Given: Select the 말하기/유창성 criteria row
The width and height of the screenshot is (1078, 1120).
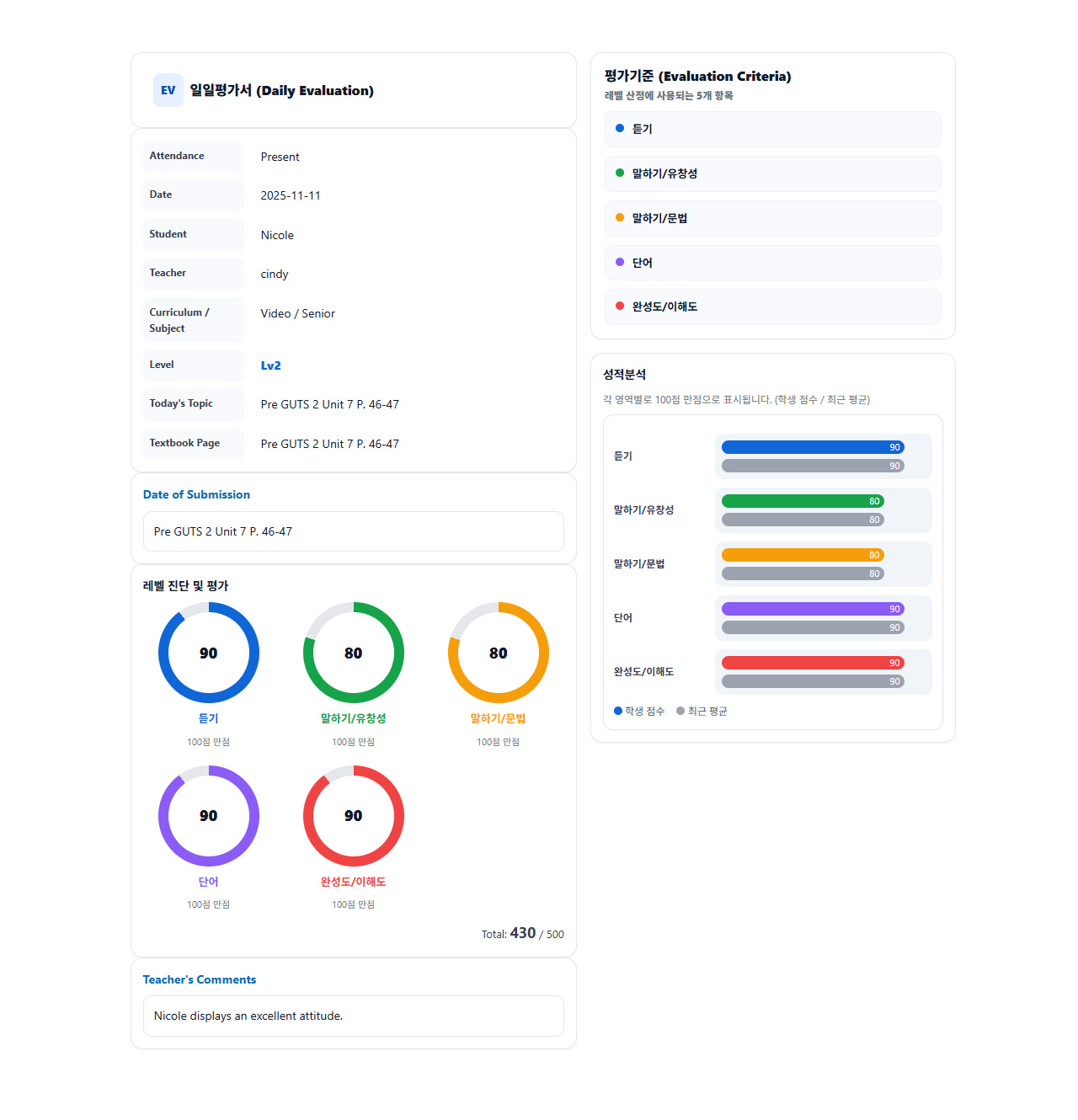Looking at the screenshot, I should pos(772,173).
